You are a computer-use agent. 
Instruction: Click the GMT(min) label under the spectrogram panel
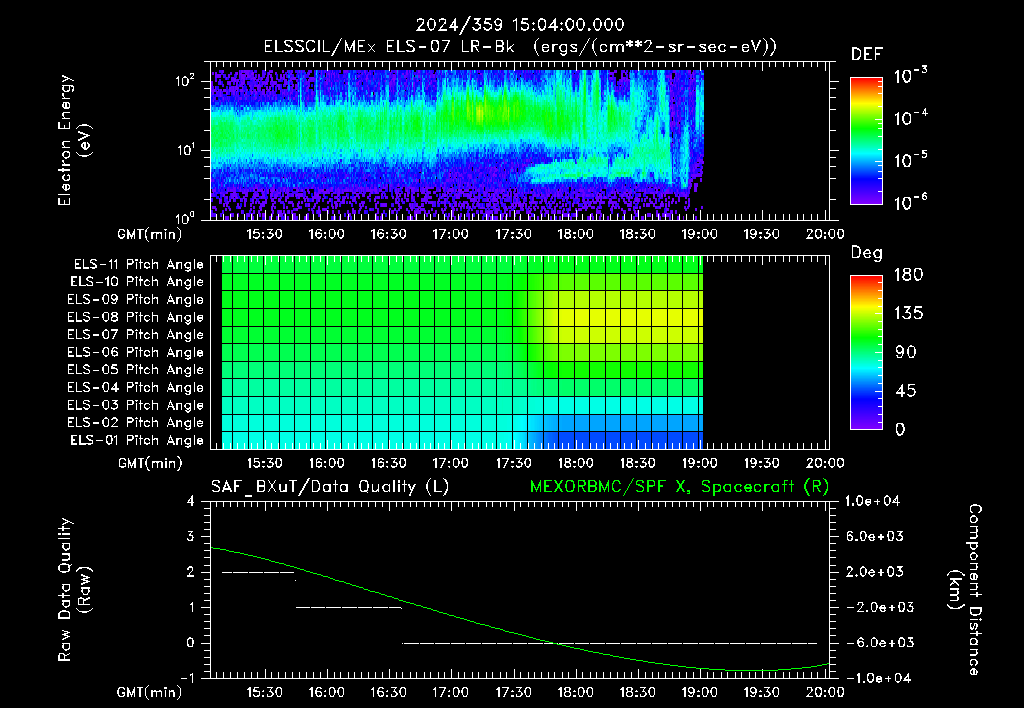pos(150,234)
